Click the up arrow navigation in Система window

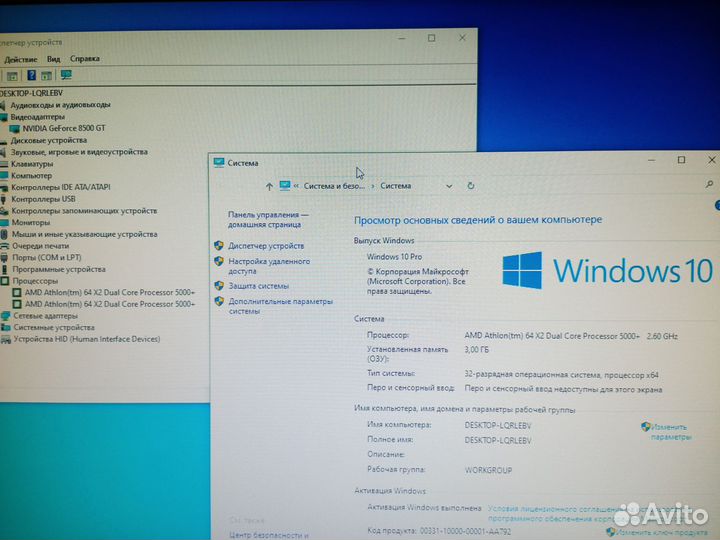point(269,186)
